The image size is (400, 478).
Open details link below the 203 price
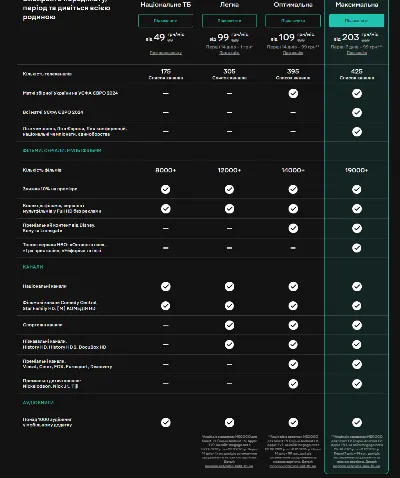click(x=357, y=53)
